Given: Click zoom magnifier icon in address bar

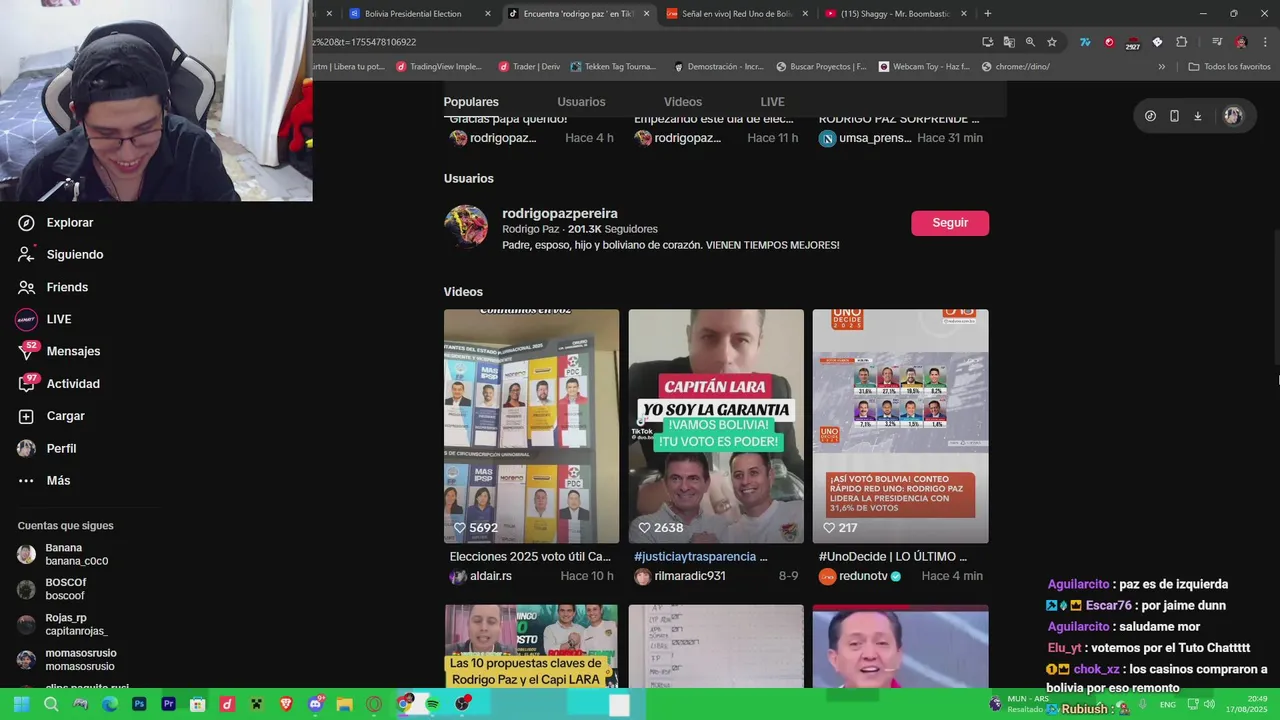Looking at the screenshot, I should pyautogui.click(x=1030, y=42).
